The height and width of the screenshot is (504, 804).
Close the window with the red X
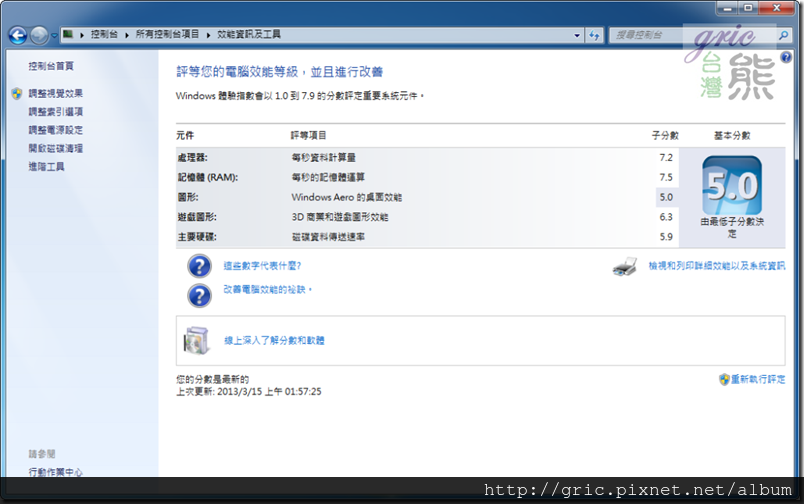[x=776, y=8]
